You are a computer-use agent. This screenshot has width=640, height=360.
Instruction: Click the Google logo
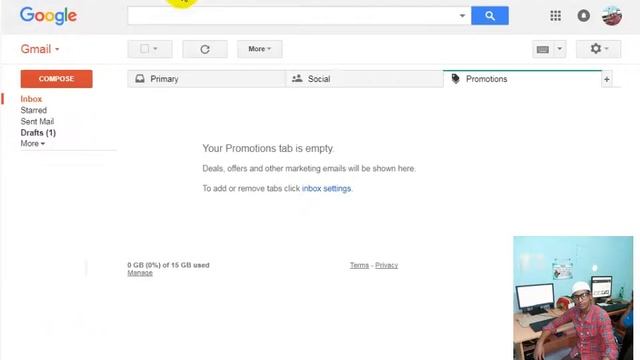click(x=48, y=16)
